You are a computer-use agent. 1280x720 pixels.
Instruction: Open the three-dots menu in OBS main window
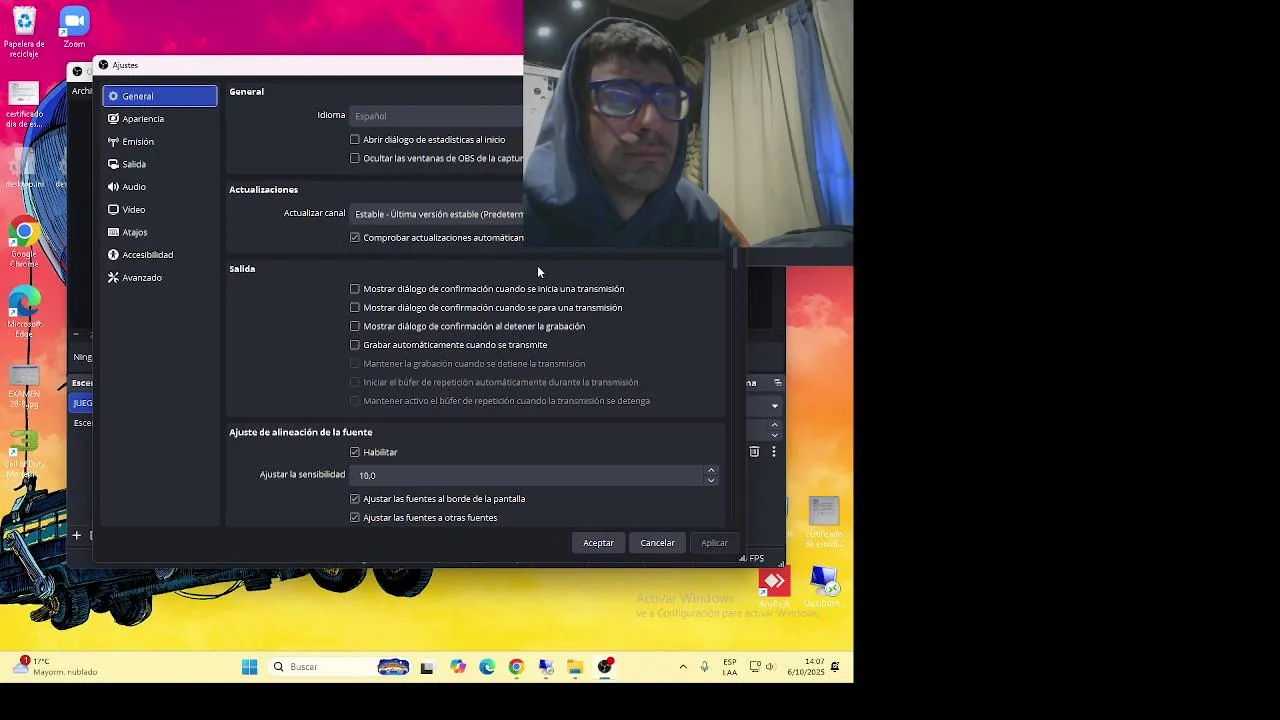click(x=773, y=452)
